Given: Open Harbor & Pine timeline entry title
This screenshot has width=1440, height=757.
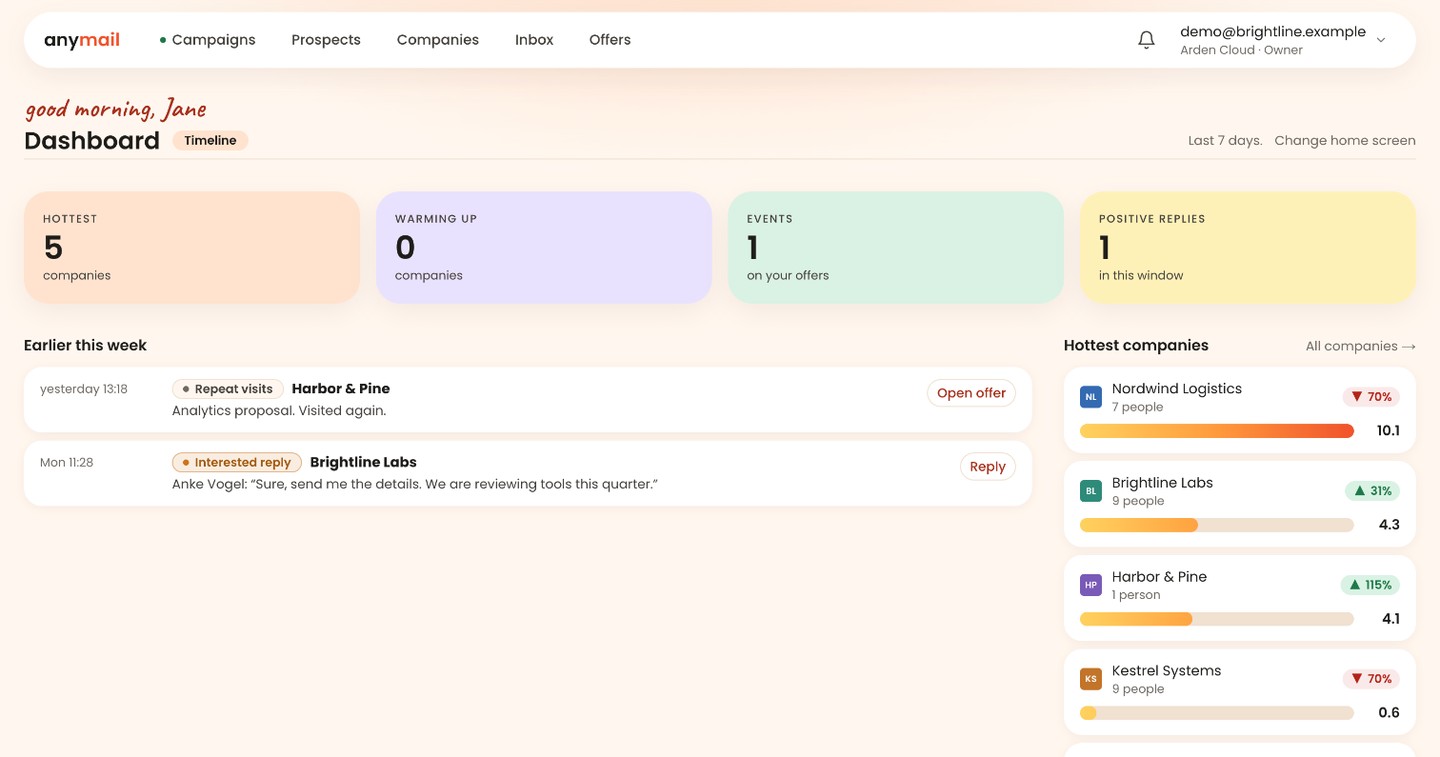Looking at the screenshot, I should pos(341,389).
